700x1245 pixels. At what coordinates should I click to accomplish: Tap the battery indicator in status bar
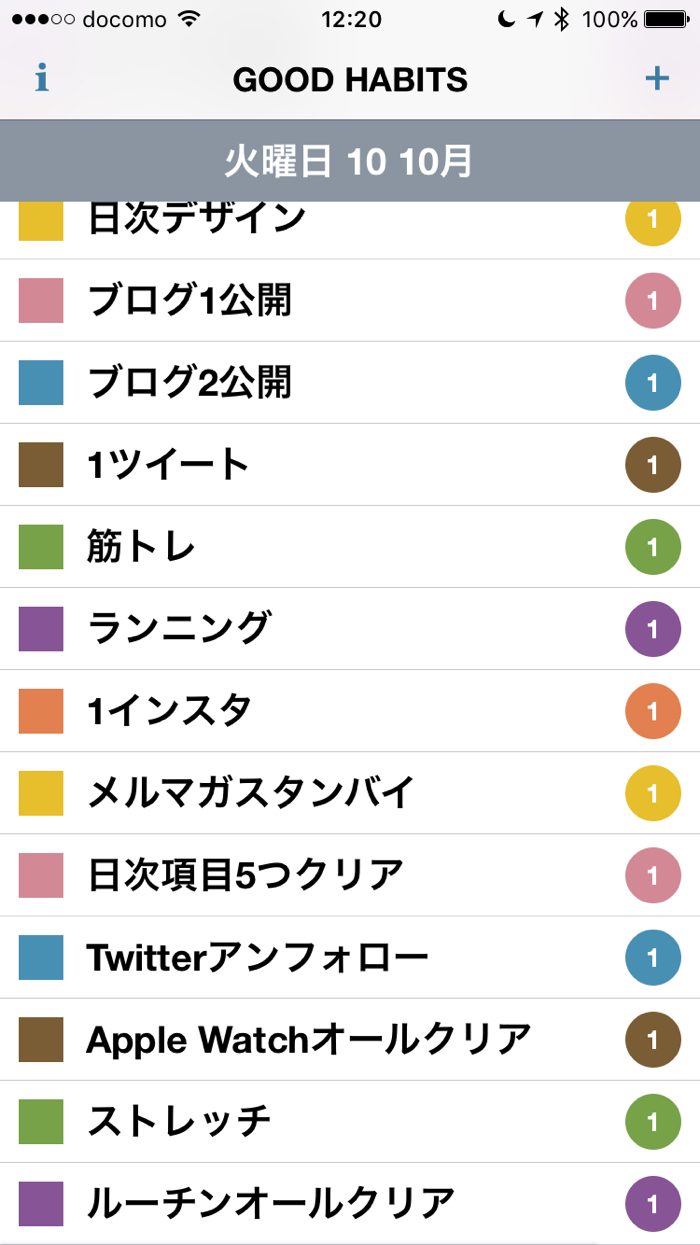672,19
